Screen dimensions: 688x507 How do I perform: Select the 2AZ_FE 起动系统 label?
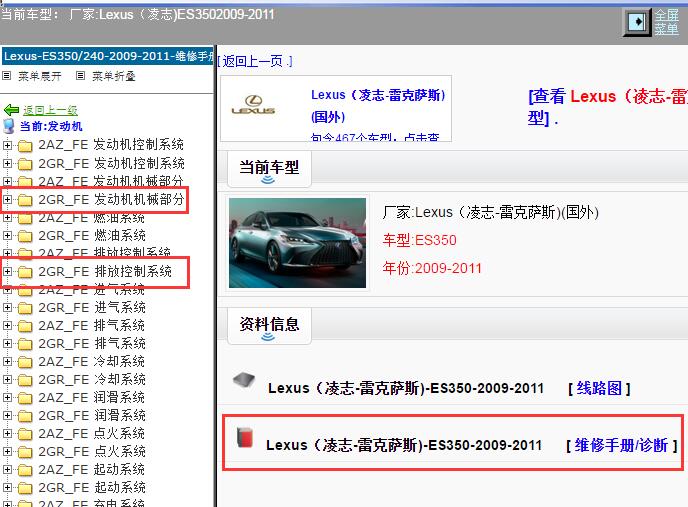pos(92,469)
